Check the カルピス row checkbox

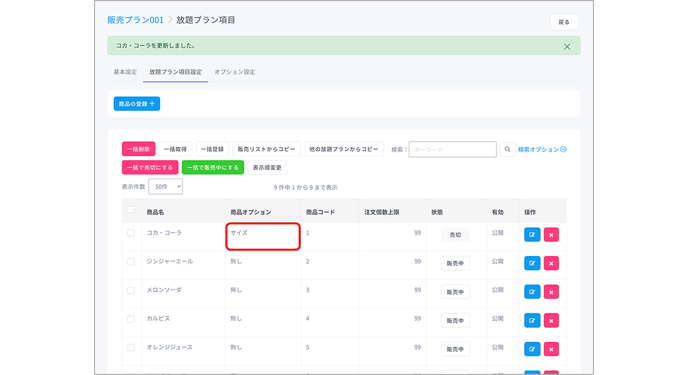pos(131,319)
